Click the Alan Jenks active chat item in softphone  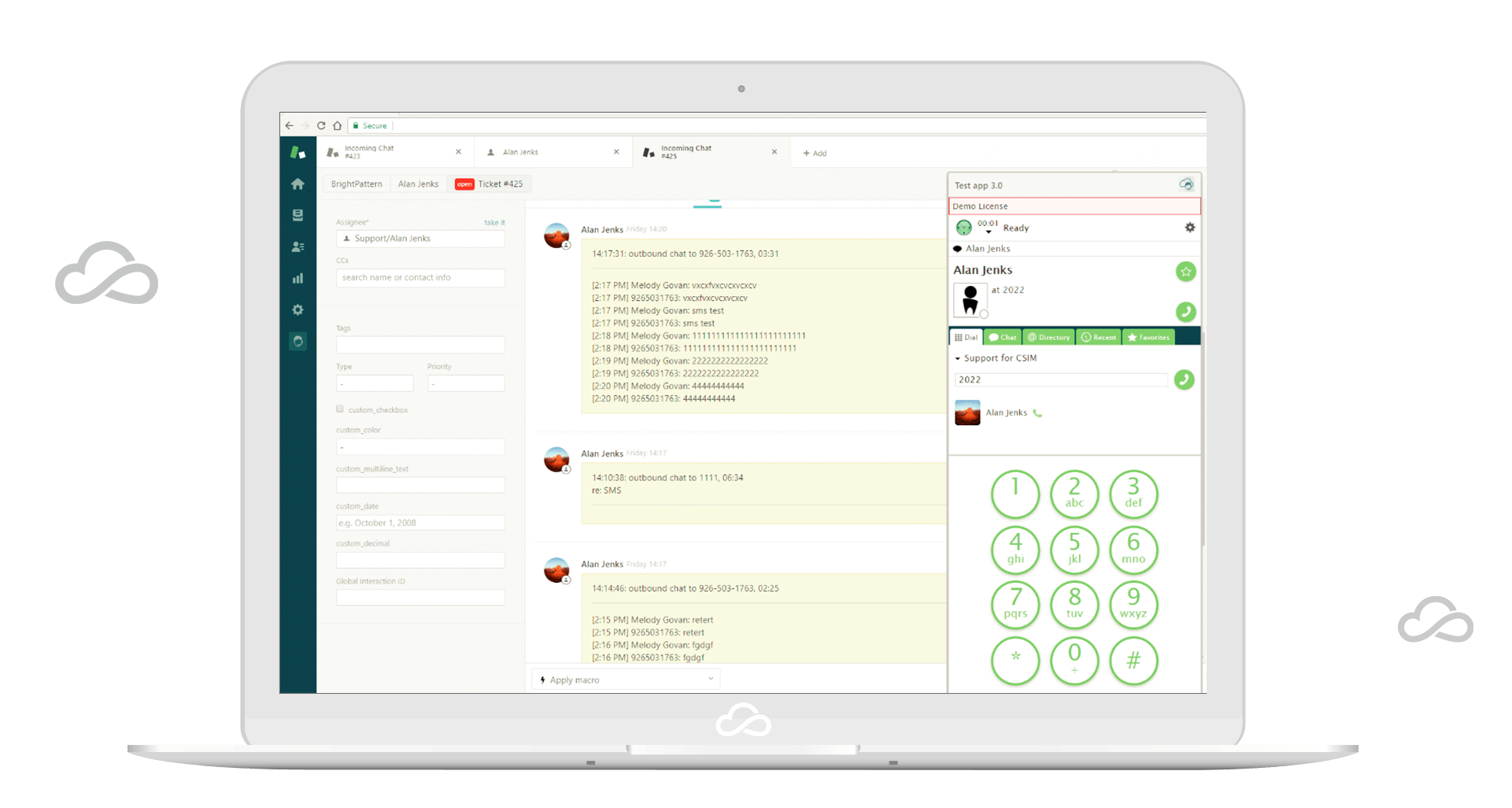point(1074,249)
